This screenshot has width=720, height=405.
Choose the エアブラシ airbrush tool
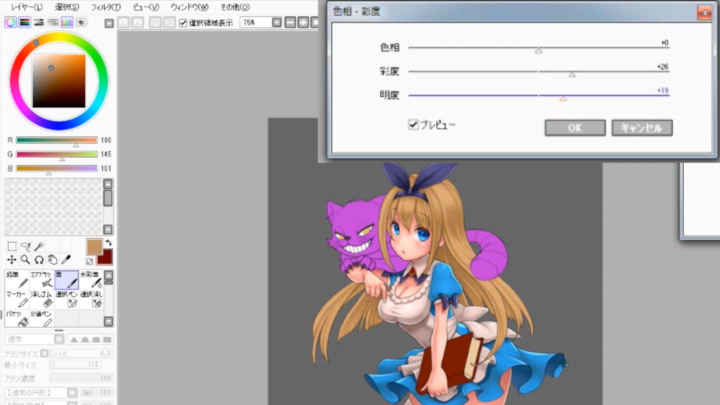coord(42,280)
